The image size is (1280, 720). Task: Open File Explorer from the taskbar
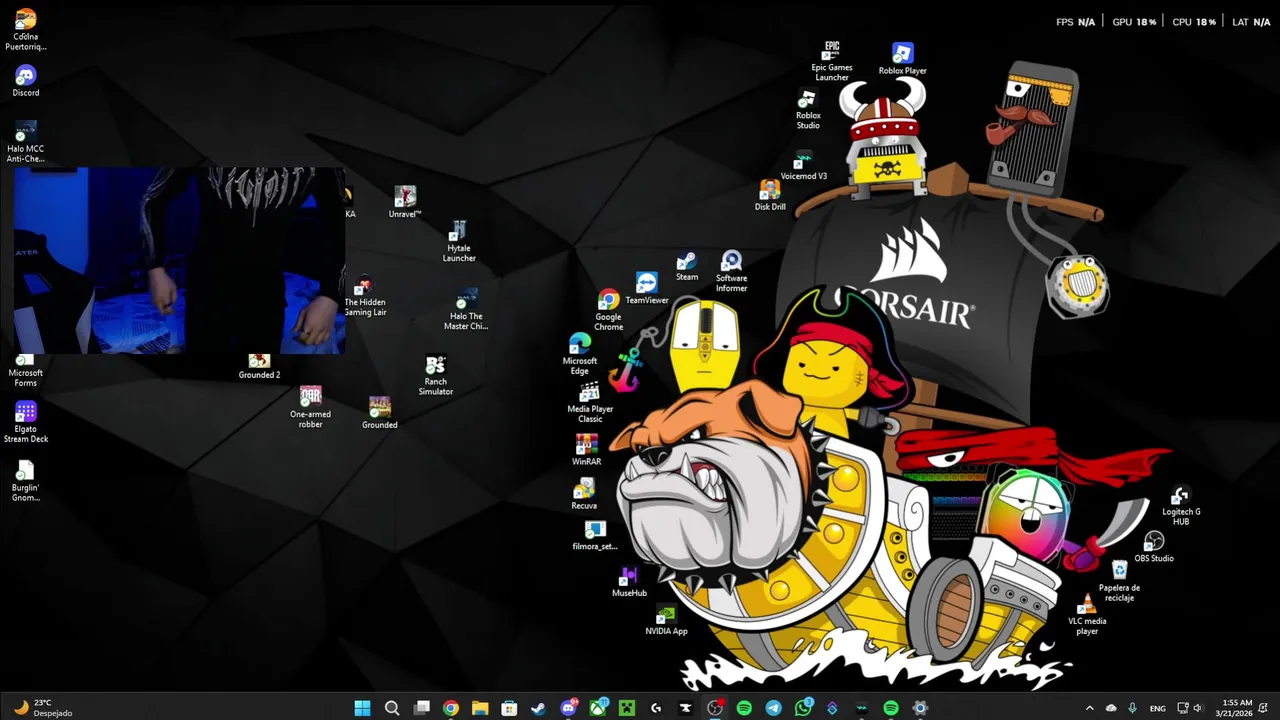point(480,708)
